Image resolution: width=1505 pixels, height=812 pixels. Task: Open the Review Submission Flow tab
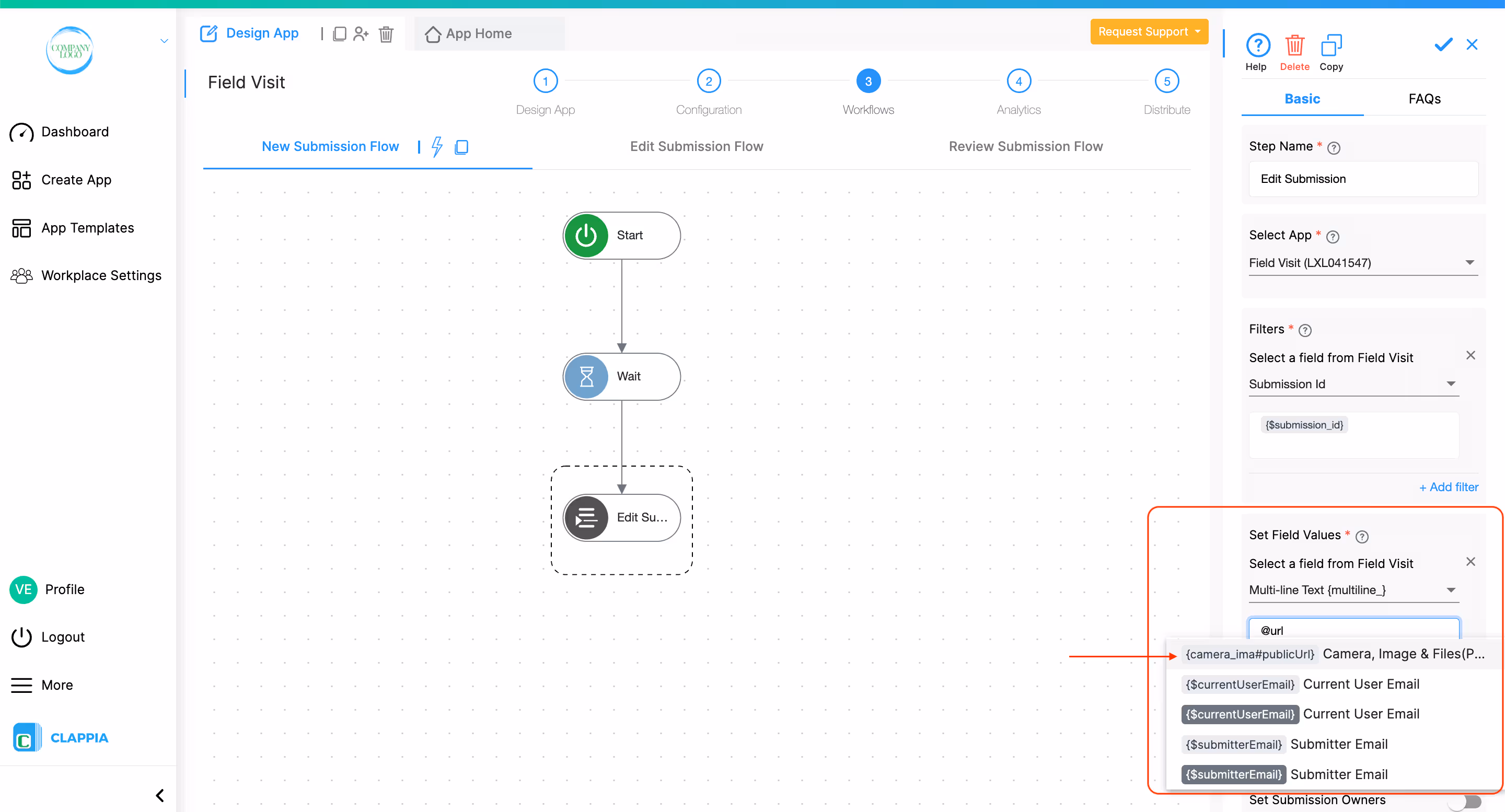coord(1025,147)
